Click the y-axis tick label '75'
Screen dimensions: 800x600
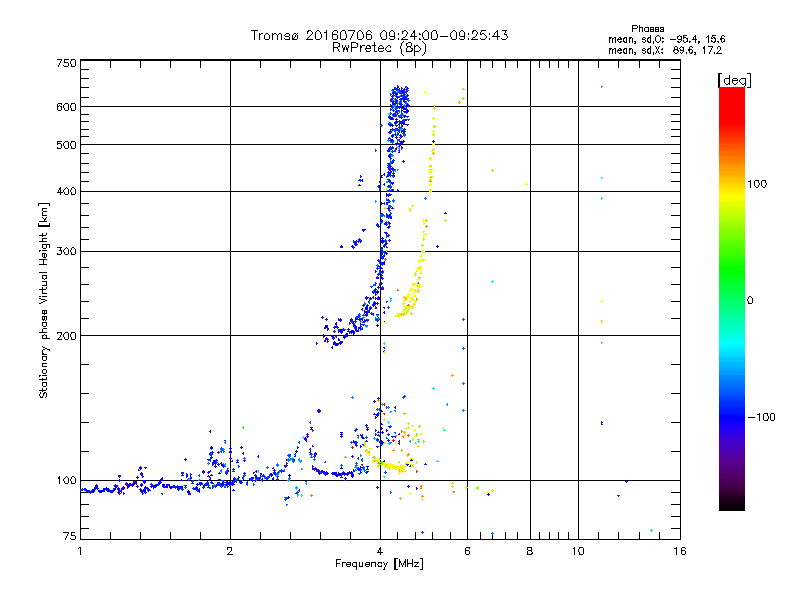(x=70, y=536)
